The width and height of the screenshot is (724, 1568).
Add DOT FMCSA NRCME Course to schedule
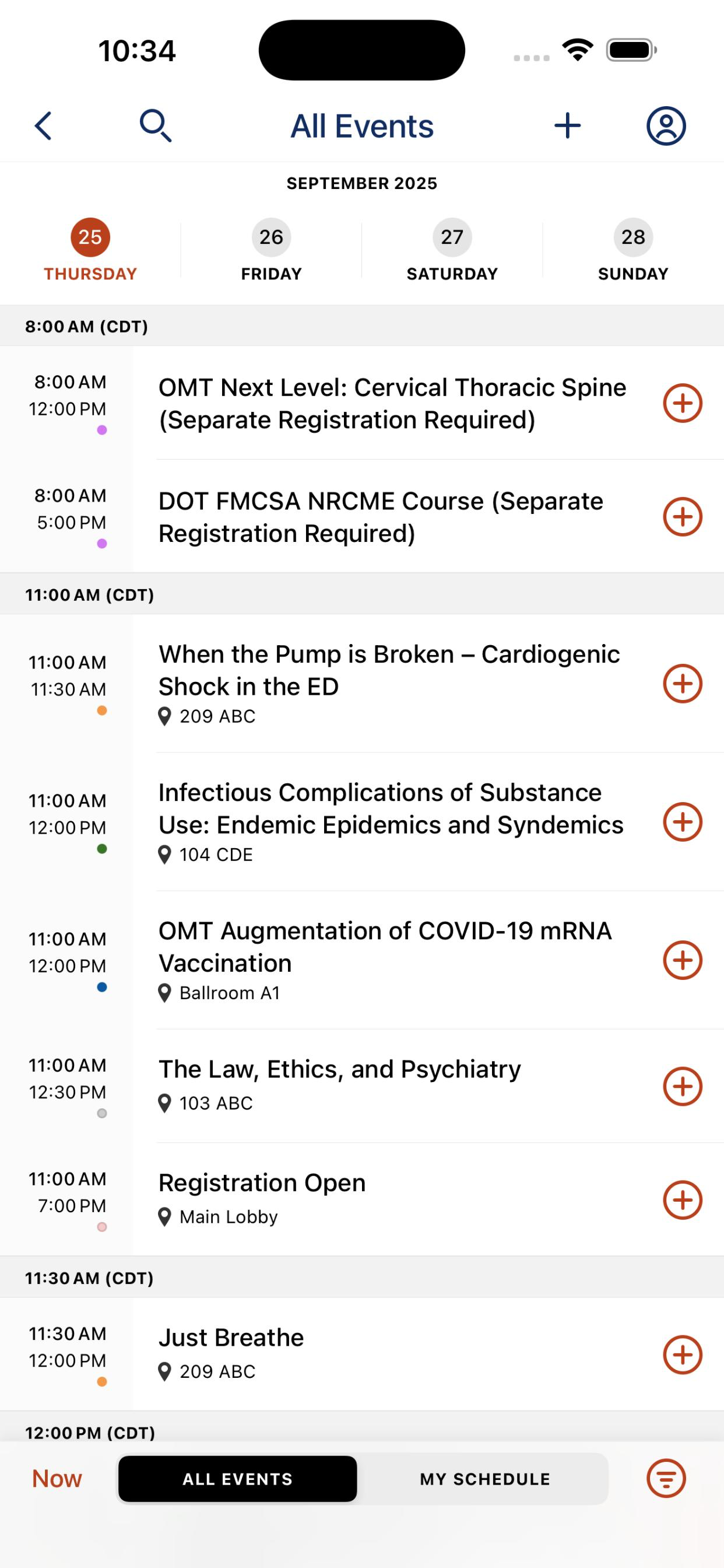(x=683, y=517)
